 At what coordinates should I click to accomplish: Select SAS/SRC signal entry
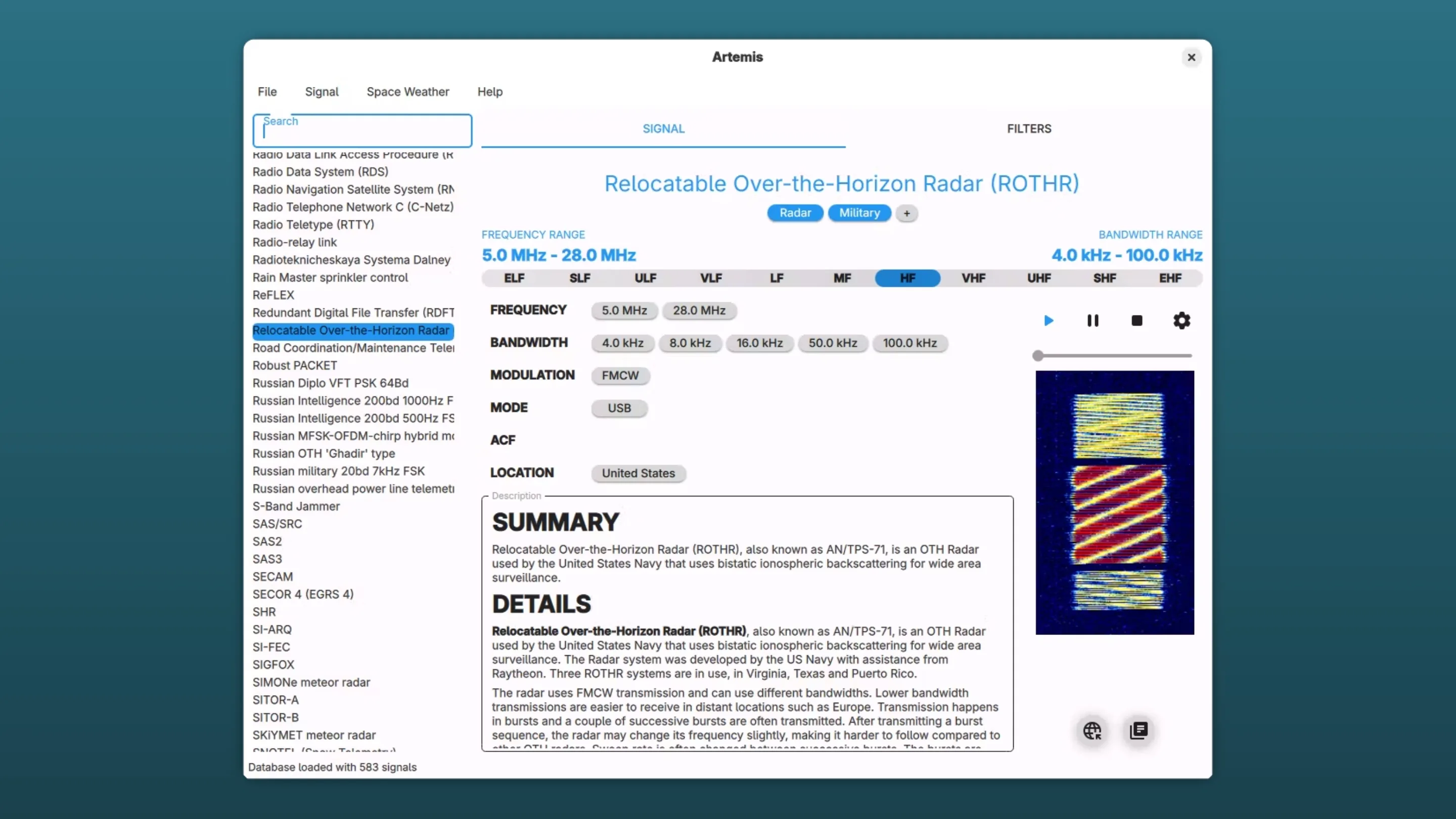pyautogui.click(x=353, y=523)
